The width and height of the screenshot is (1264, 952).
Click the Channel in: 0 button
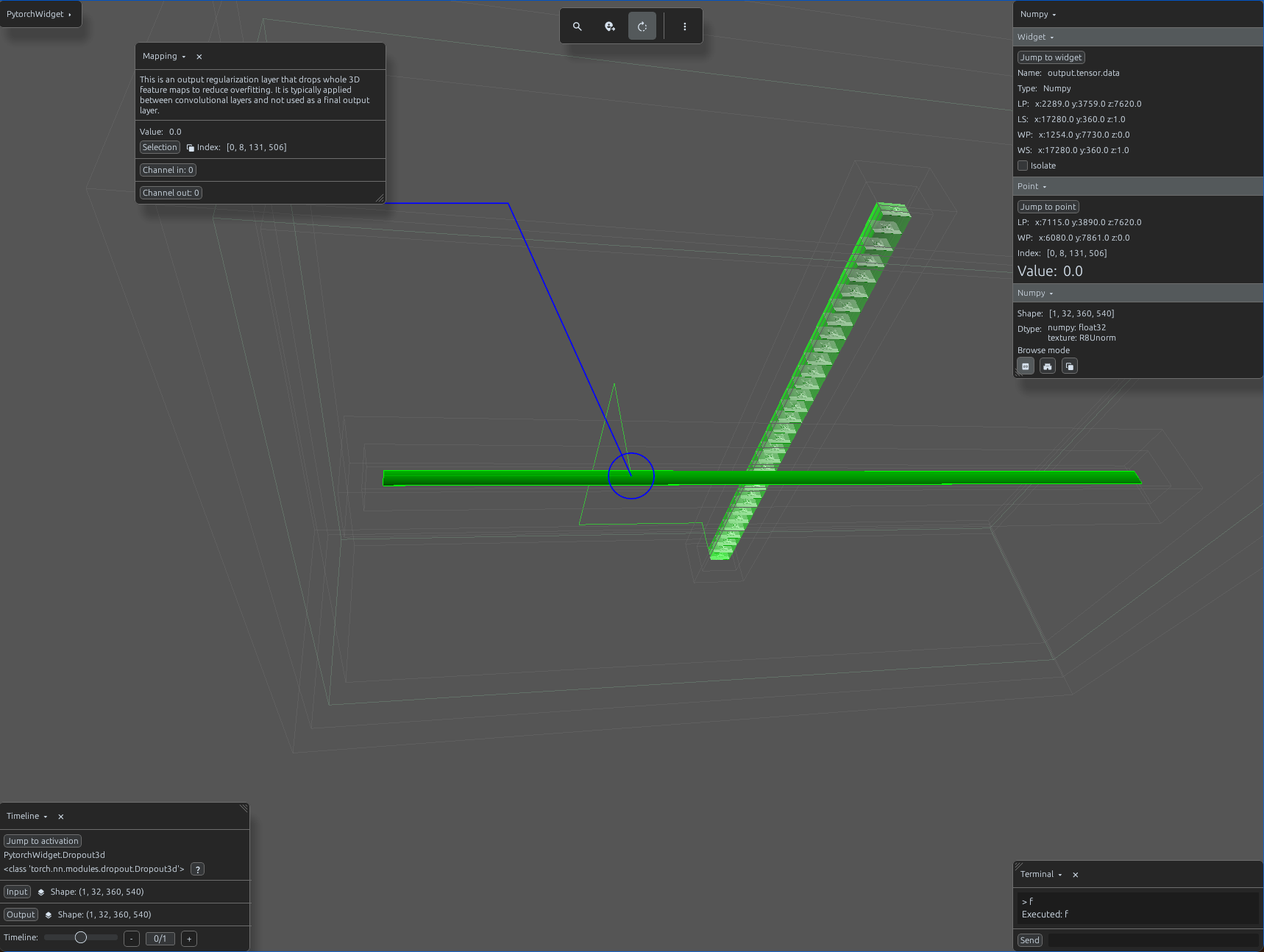168,170
